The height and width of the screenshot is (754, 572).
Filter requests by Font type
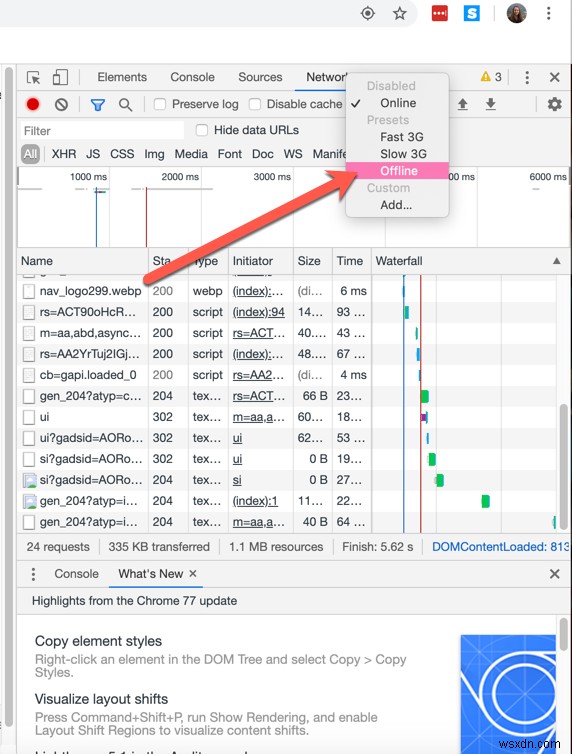click(x=230, y=154)
